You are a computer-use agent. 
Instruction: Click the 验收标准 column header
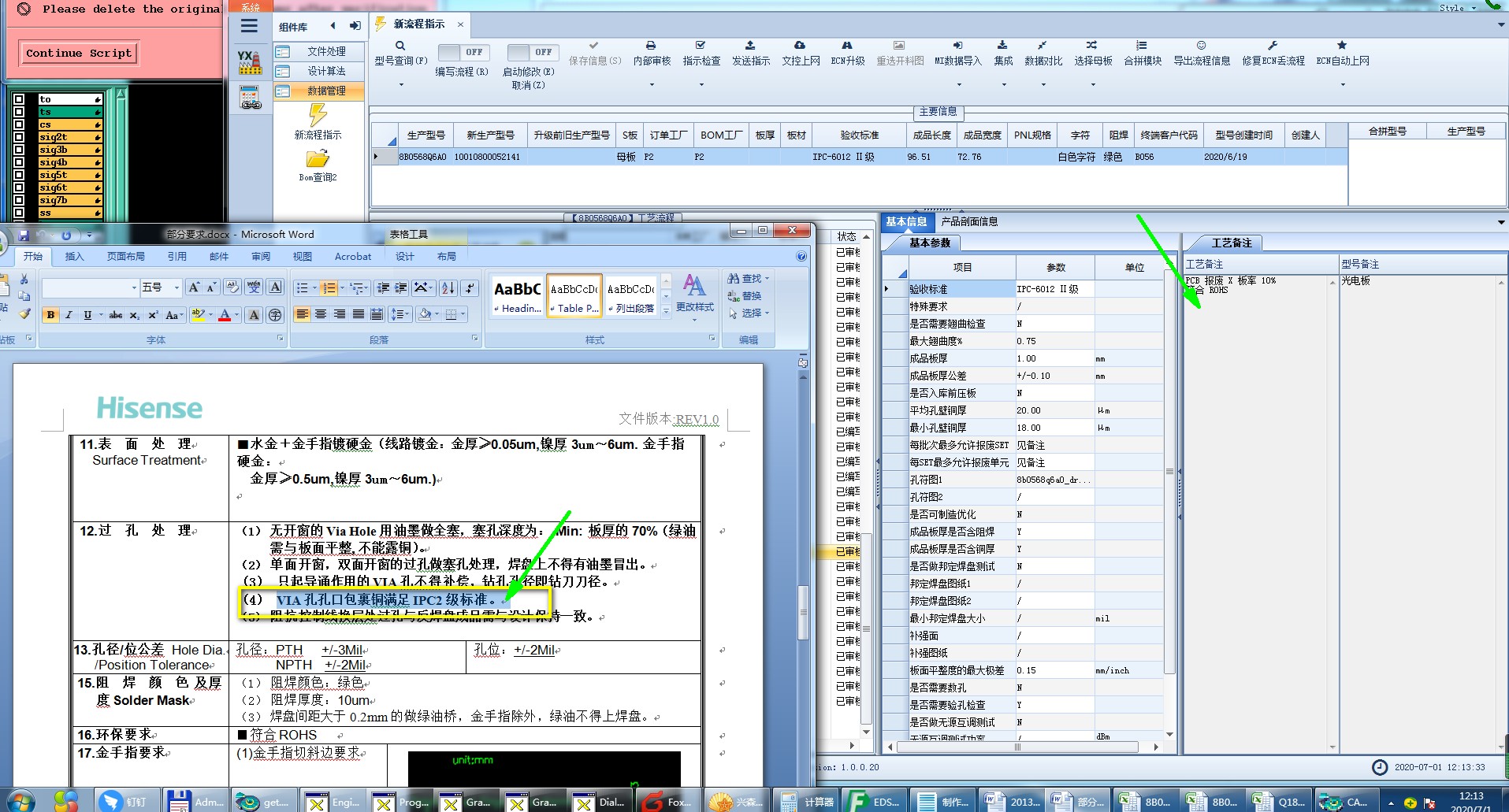(x=859, y=135)
